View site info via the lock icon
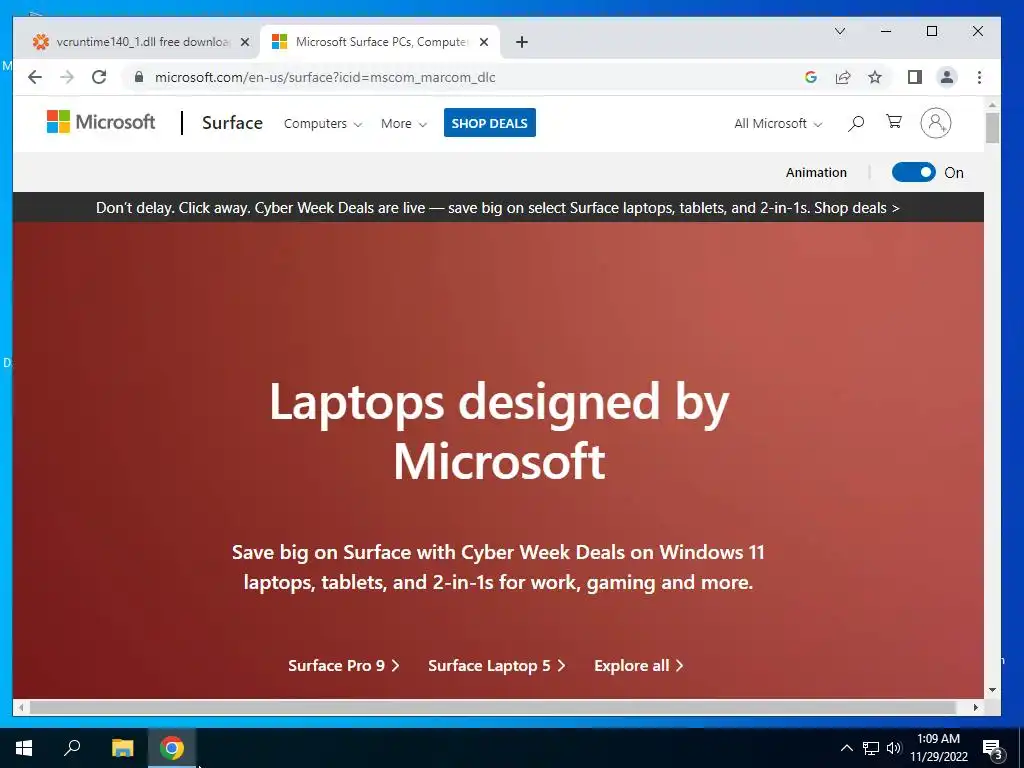The width and height of the screenshot is (1024, 768). tap(138, 77)
